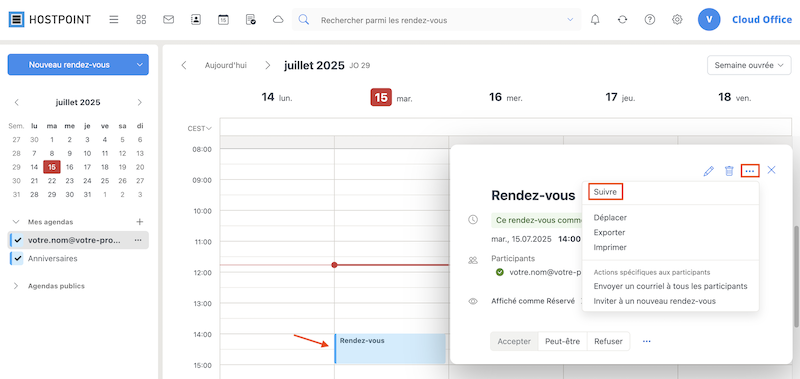The image size is (800, 379).
Task: Open the help question mark icon
Action: (x=649, y=20)
